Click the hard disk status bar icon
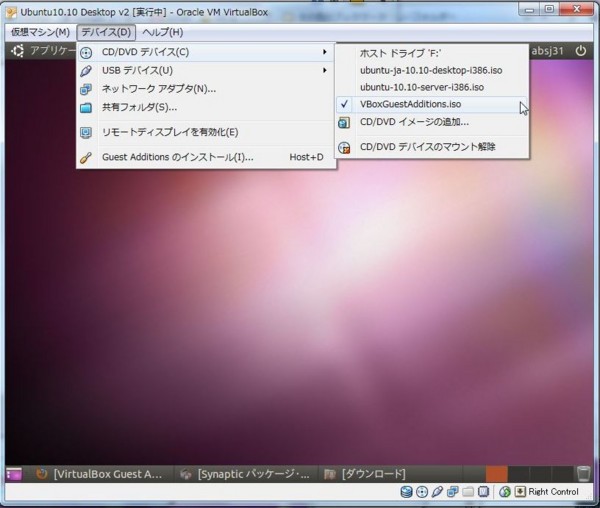Screen dimensions: 600x508 (406, 492)
